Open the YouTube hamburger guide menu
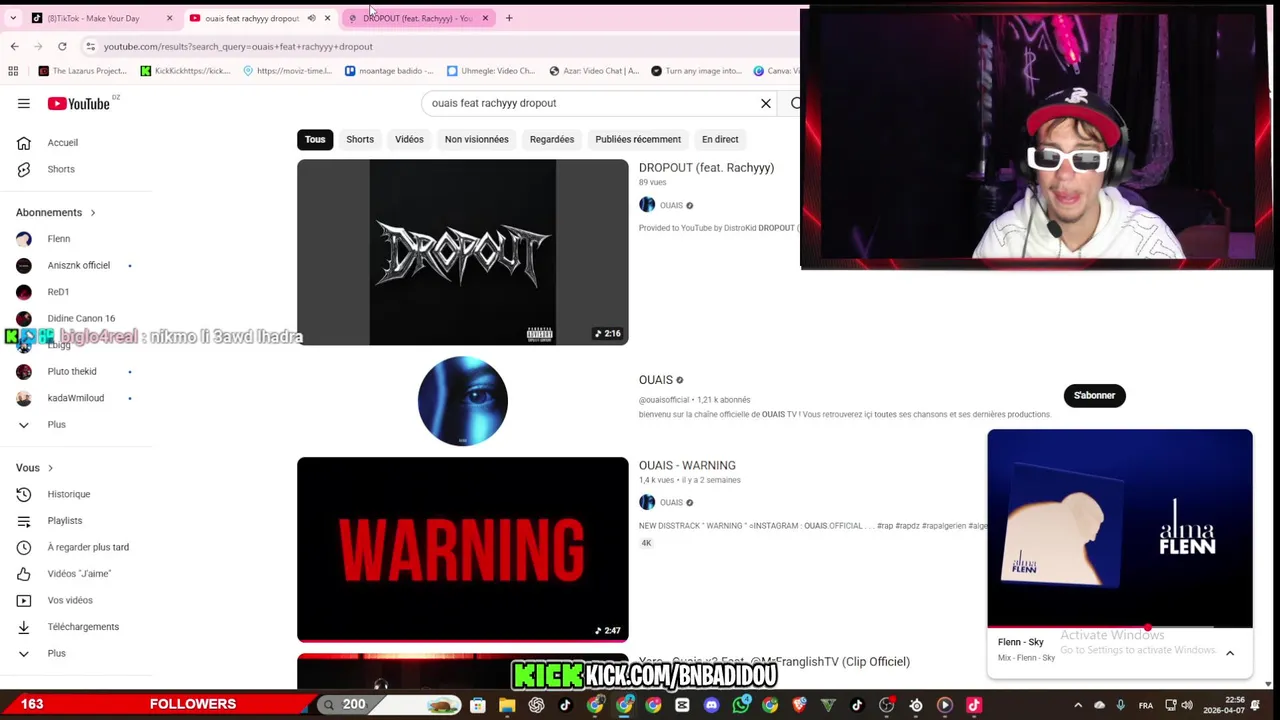This screenshot has width=1280, height=720. pos(23,103)
